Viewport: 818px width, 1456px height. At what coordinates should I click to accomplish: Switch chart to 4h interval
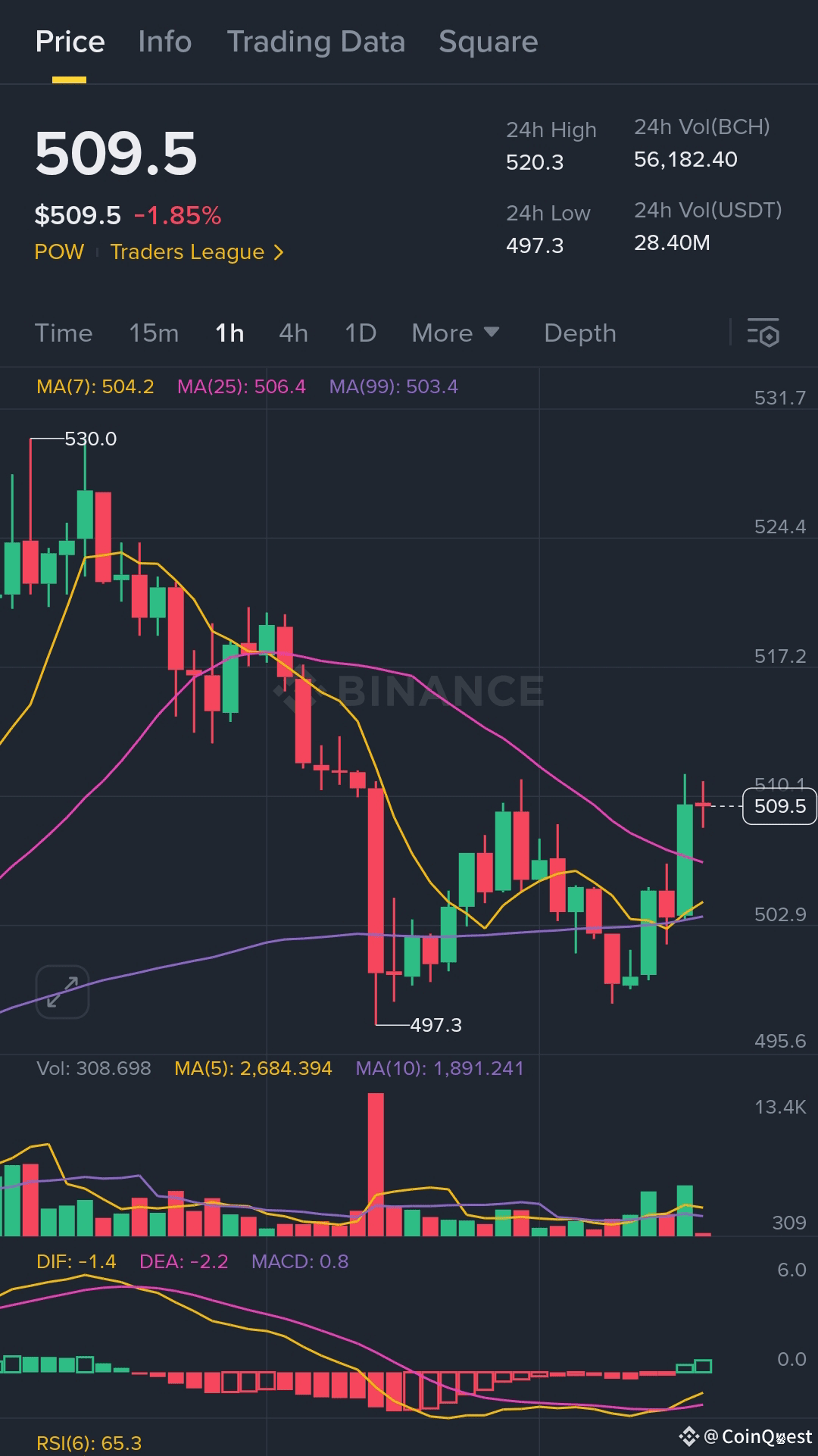[293, 333]
